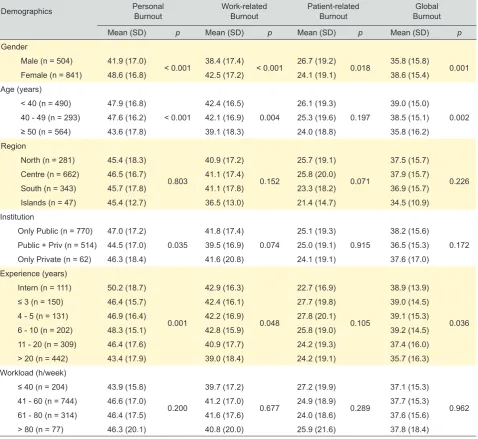Click the Intern personal burnout value '50.2 (18.7)'
Screen dimensions: 478x439
click(127, 288)
